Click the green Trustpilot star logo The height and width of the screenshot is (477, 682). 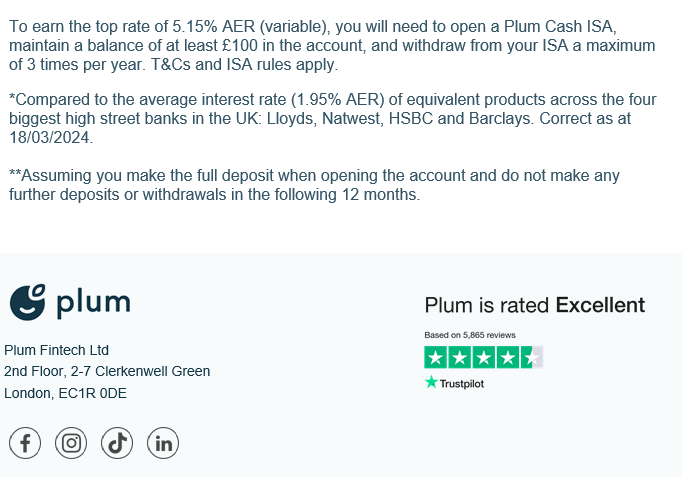tap(431, 382)
